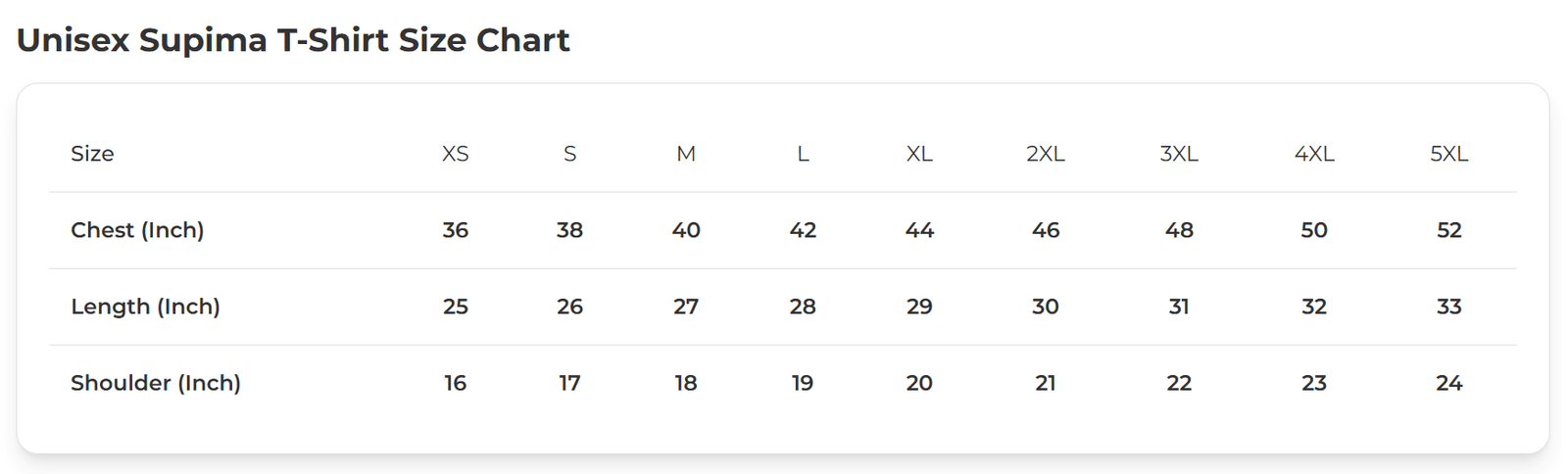Viewport: 1568px width, 474px height.
Task: Click the 2XL size column header
Action: click(x=1045, y=154)
